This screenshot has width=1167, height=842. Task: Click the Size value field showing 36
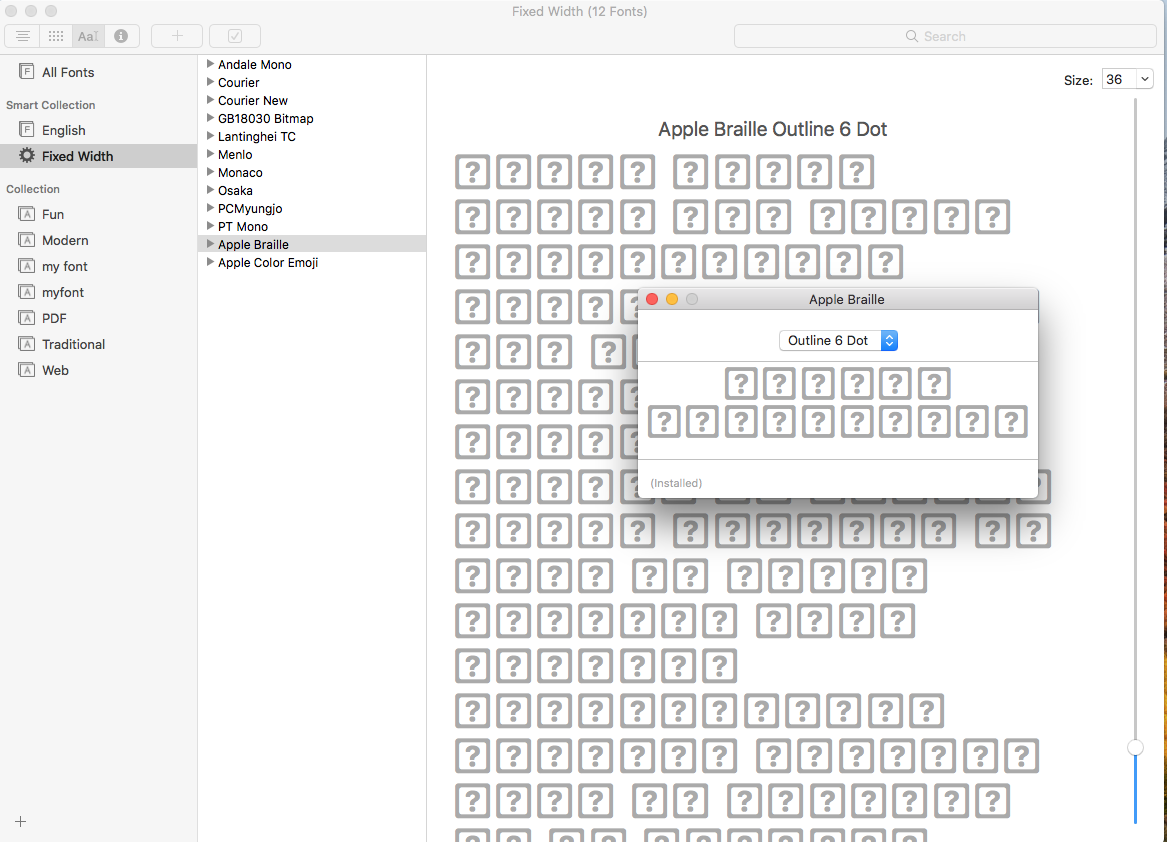1119,79
